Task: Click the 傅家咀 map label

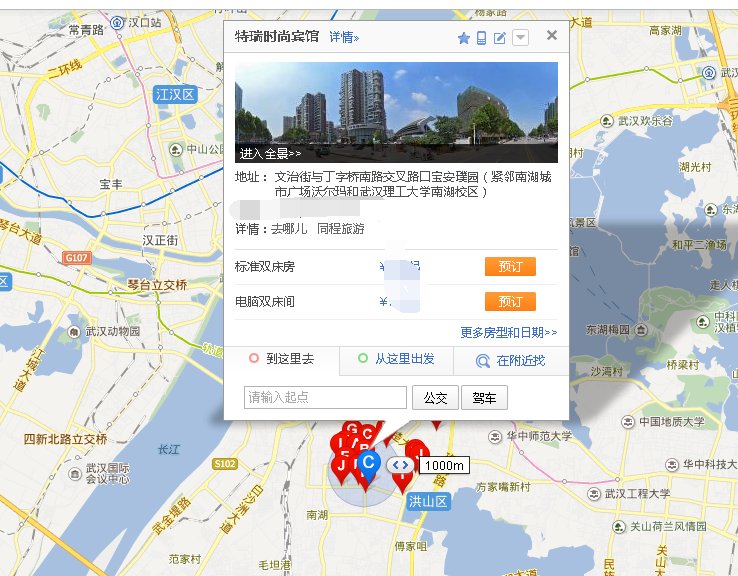Action: coord(410,546)
